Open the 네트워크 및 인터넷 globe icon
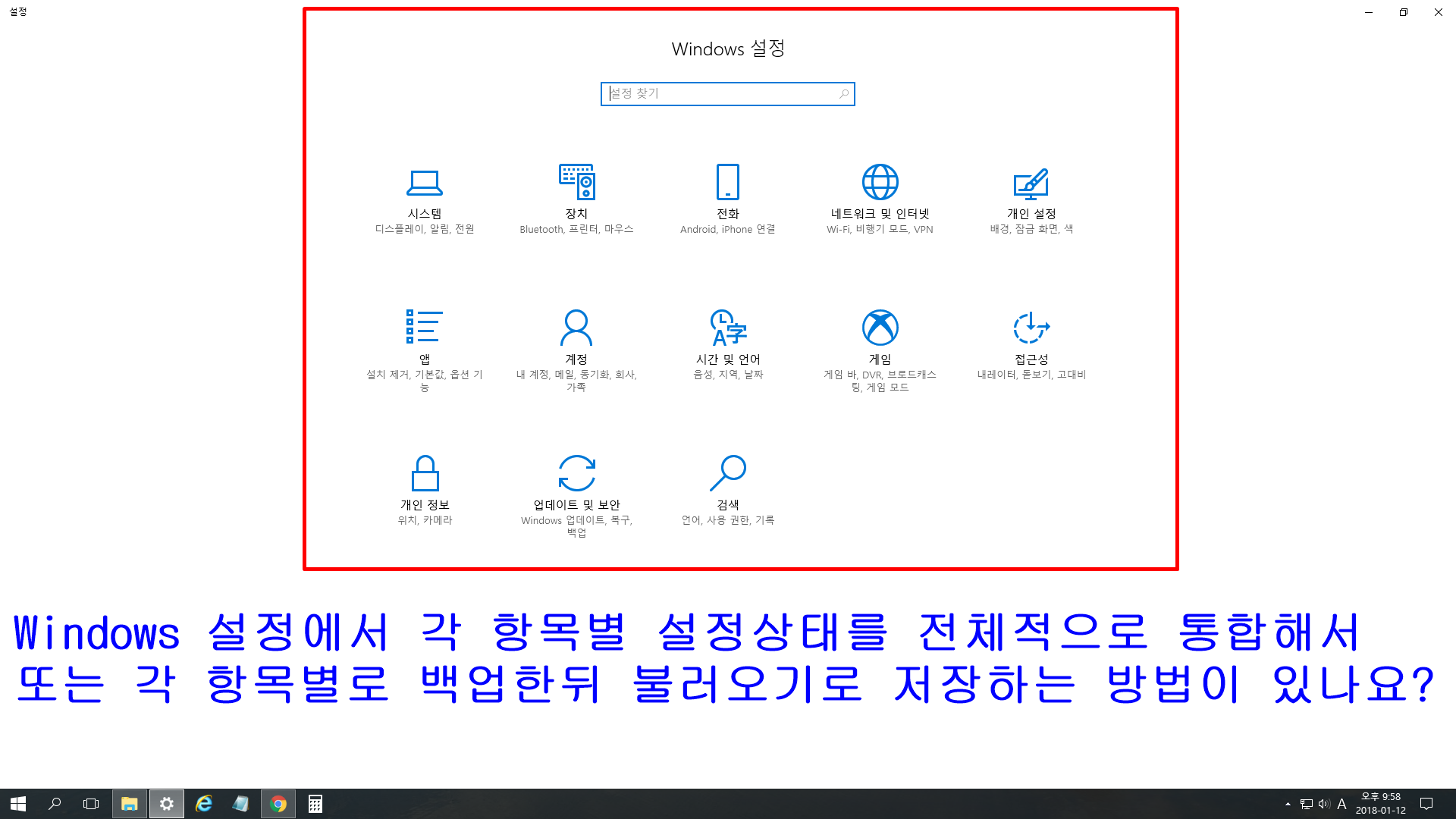This screenshot has width=1456, height=819. click(x=880, y=182)
